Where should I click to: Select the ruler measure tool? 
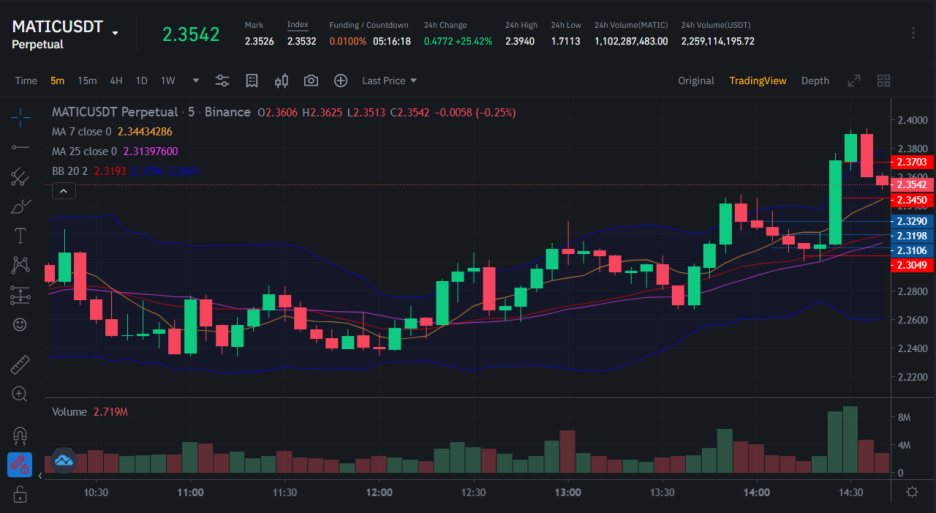tap(20, 364)
